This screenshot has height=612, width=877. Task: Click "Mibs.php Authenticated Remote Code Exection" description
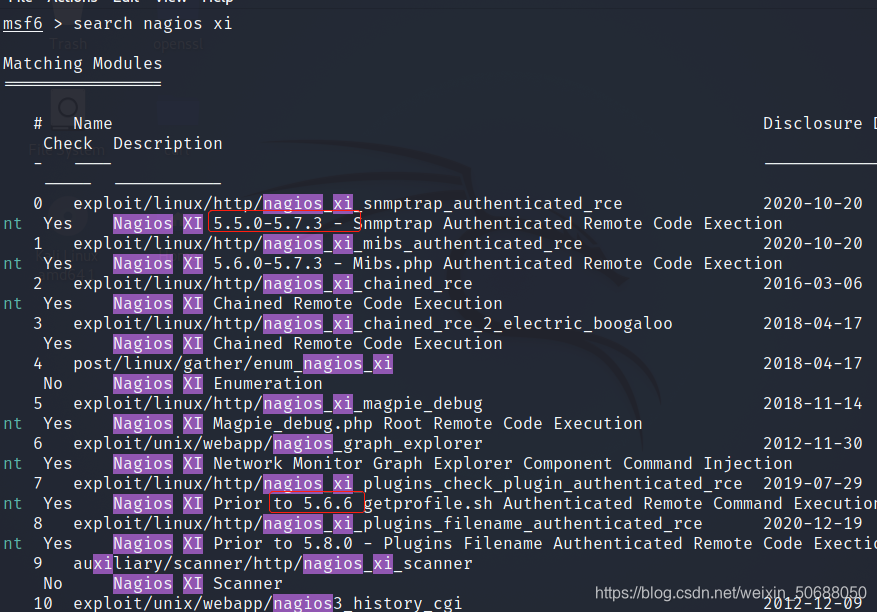(568, 263)
